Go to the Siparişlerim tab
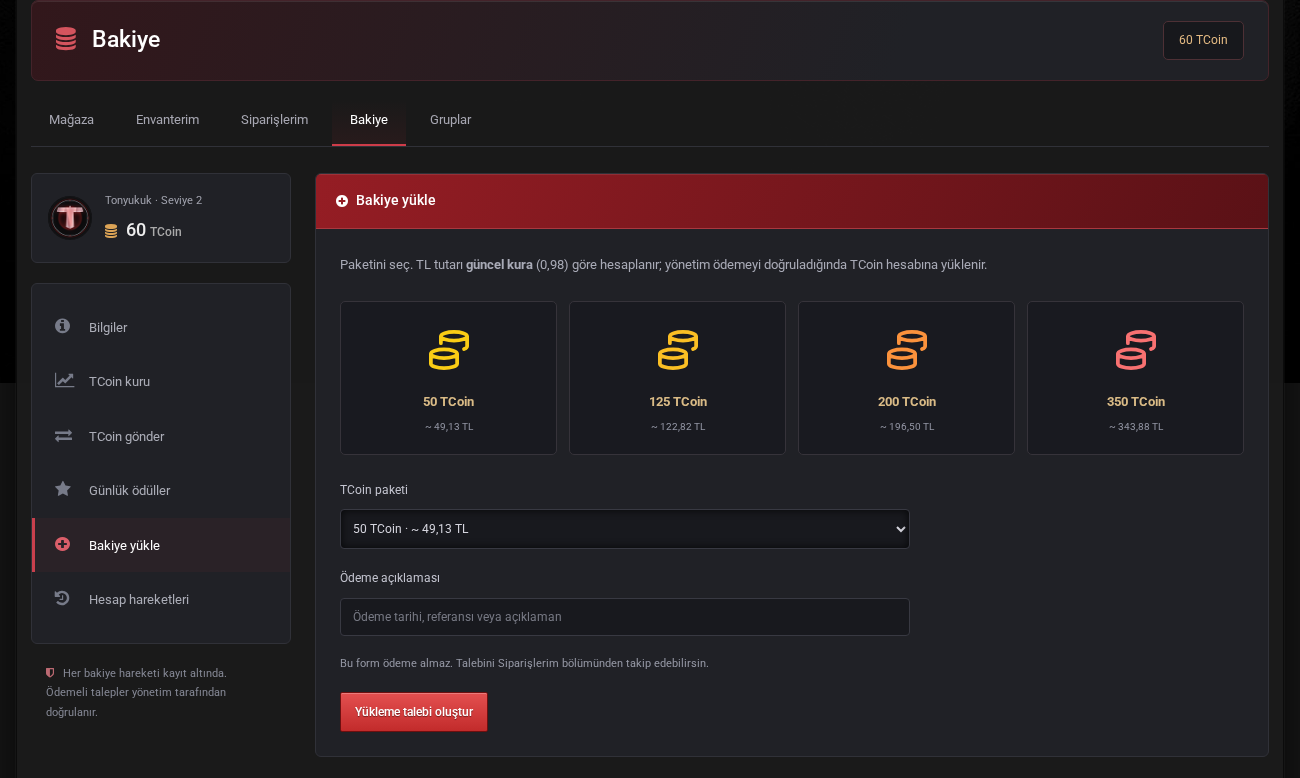 274,120
